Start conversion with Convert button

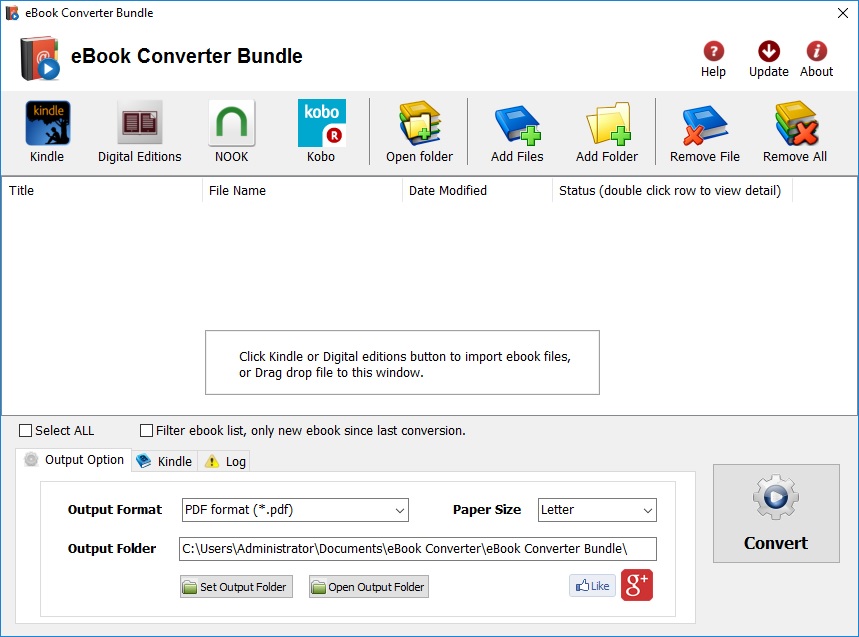click(776, 513)
